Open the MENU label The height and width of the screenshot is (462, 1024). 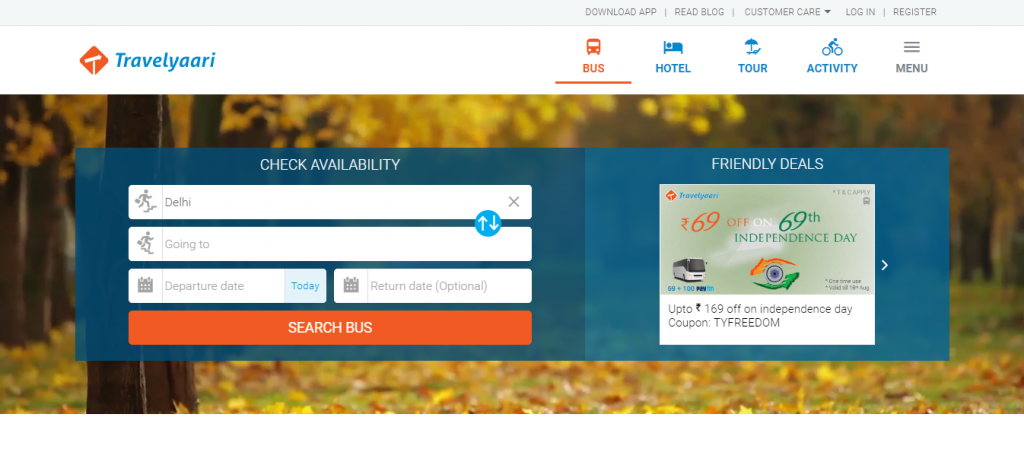(x=912, y=68)
